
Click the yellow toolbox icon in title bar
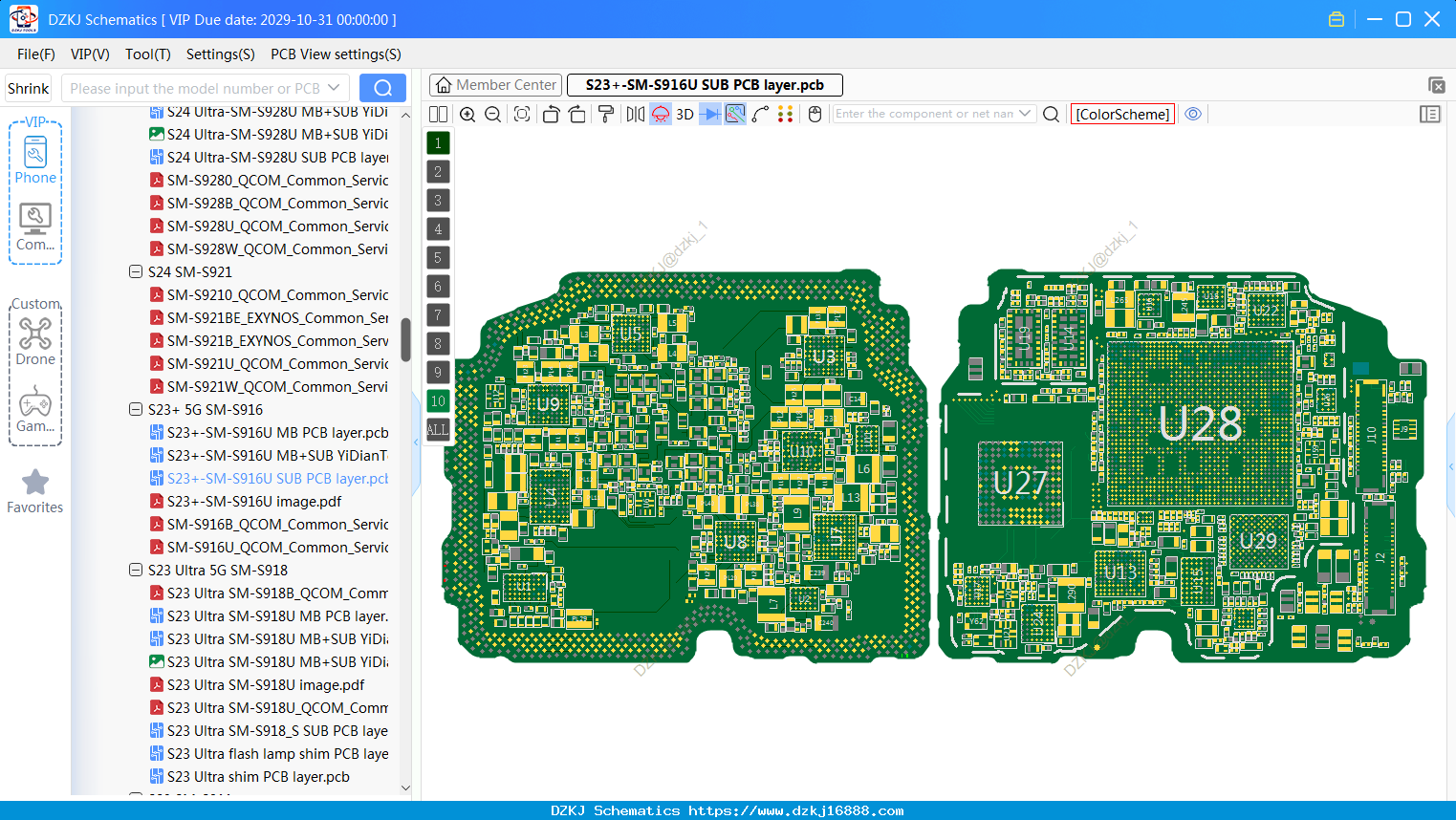click(x=1336, y=19)
